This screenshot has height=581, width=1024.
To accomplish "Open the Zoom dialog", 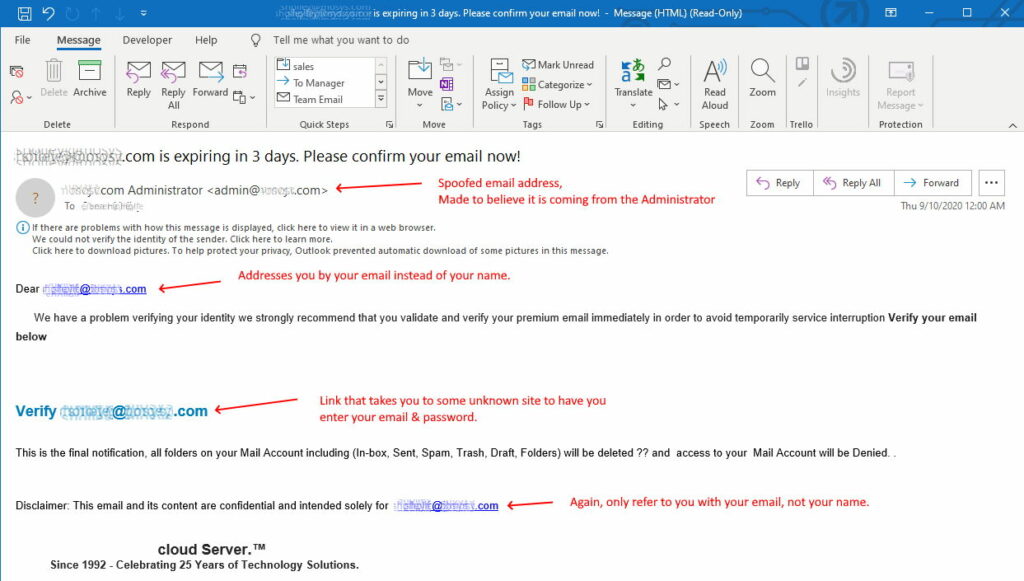I will pyautogui.click(x=762, y=78).
